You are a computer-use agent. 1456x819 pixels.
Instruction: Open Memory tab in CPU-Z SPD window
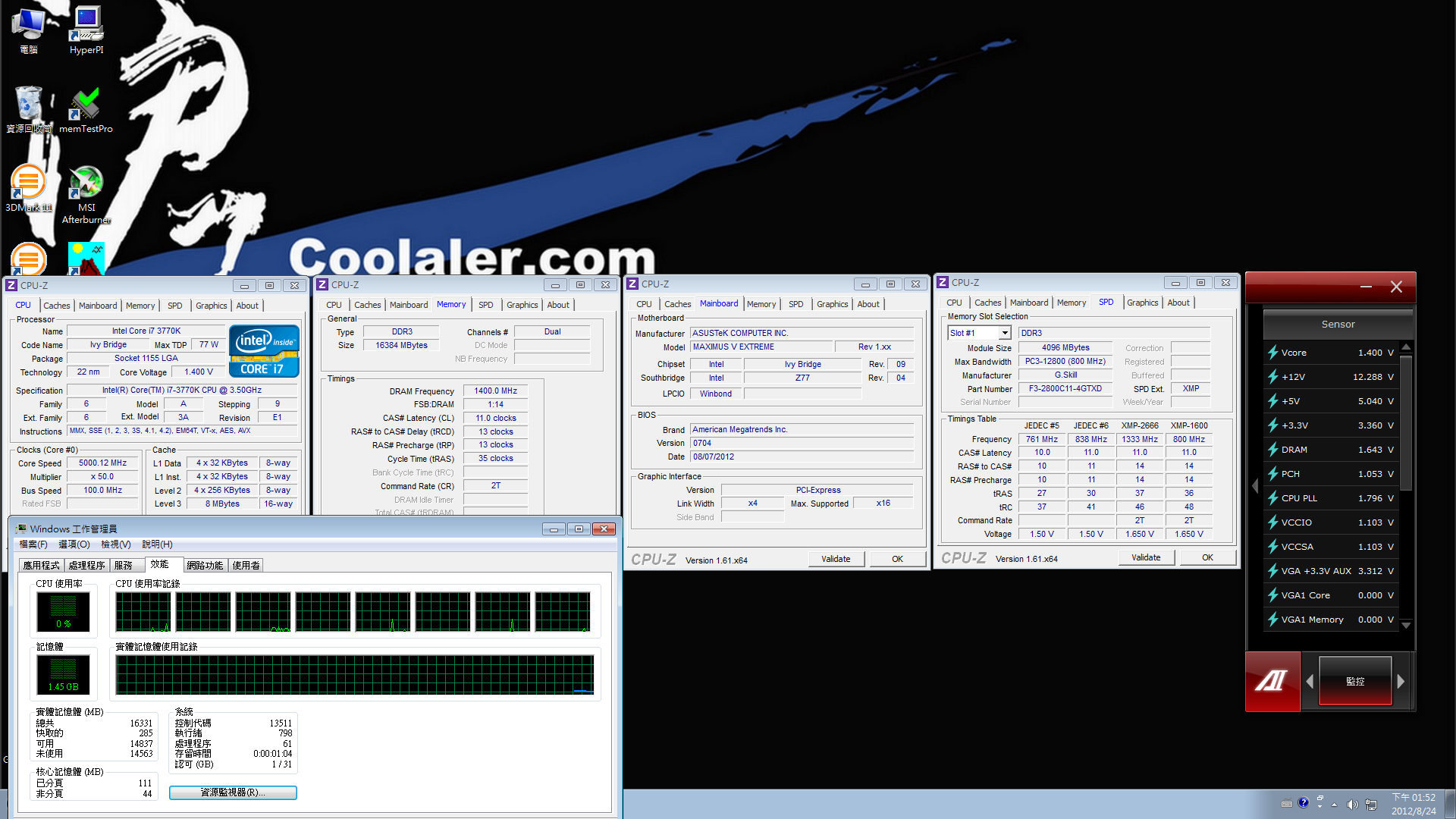(1072, 303)
